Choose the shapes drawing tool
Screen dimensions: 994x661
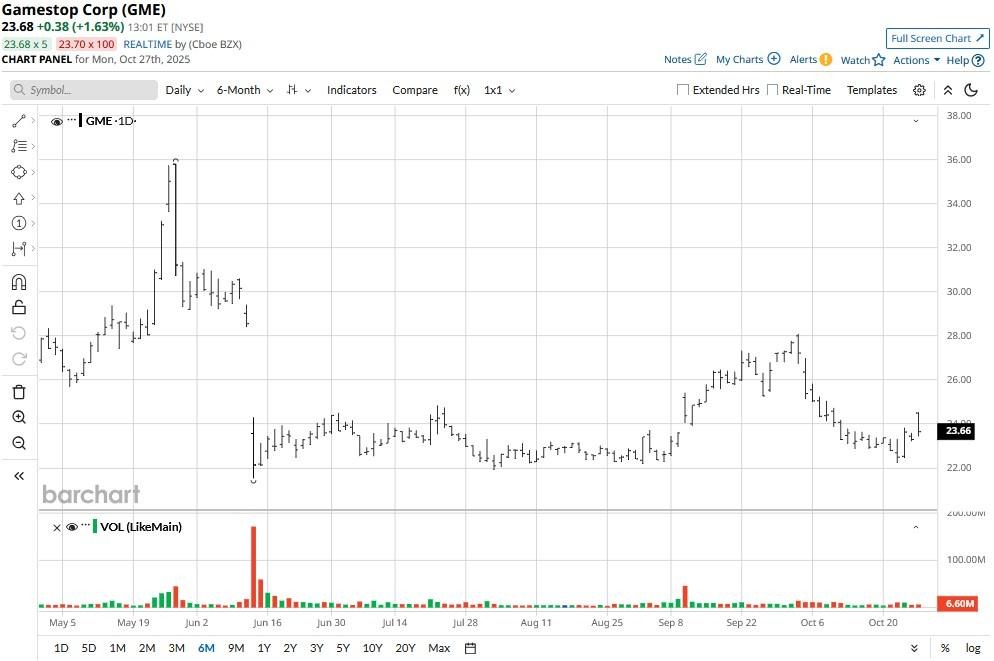[x=19, y=172]
